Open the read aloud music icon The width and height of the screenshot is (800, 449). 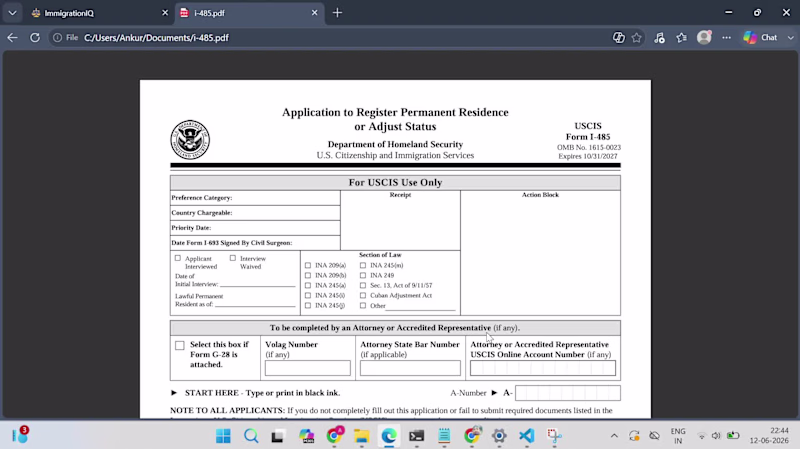click(659, 38)
